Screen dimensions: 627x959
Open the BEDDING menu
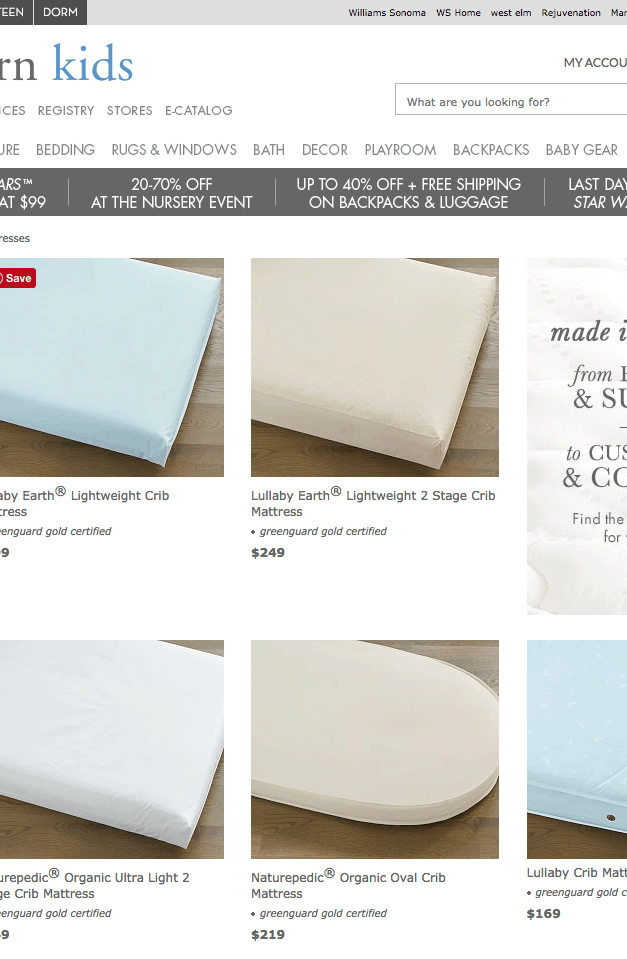[65, 150]
